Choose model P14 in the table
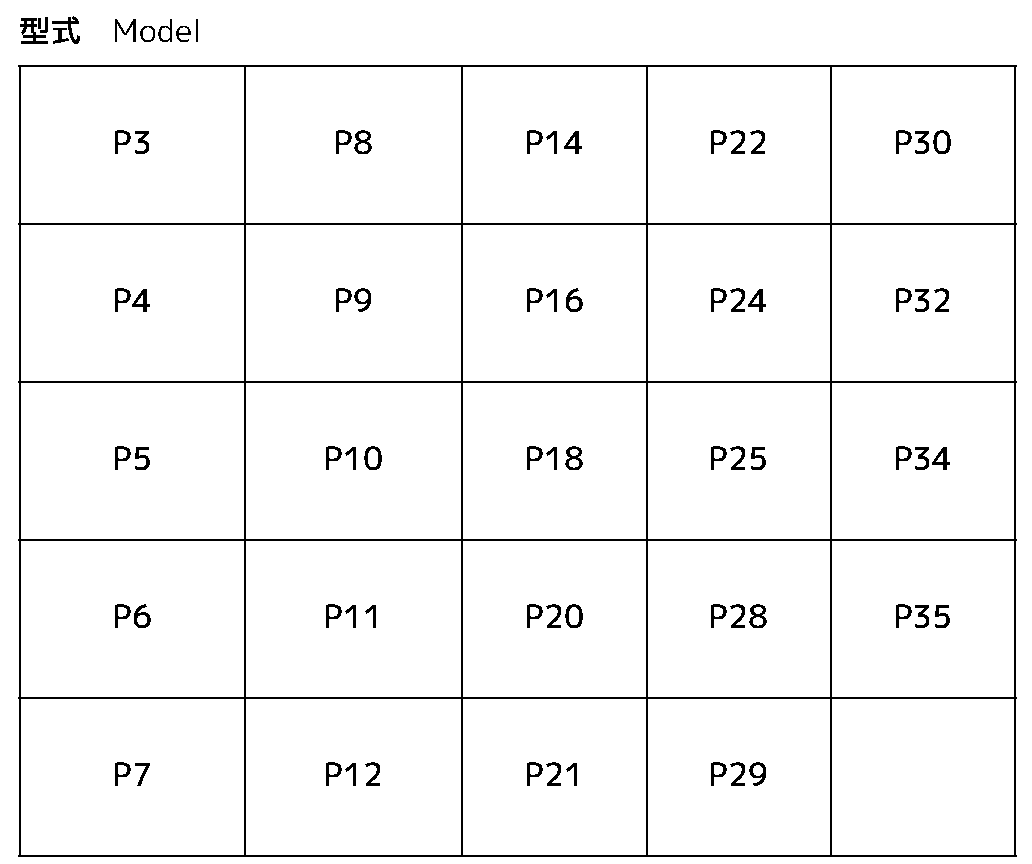 click(554, 144)
